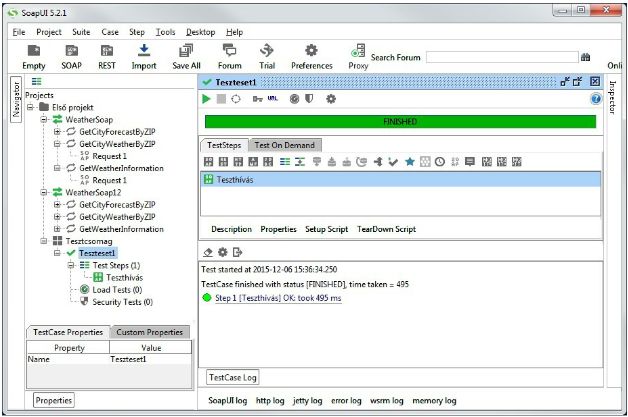Open the File menu
This screenshot has width=628, height=417.
pyautogui.click(x=19, y=32)
